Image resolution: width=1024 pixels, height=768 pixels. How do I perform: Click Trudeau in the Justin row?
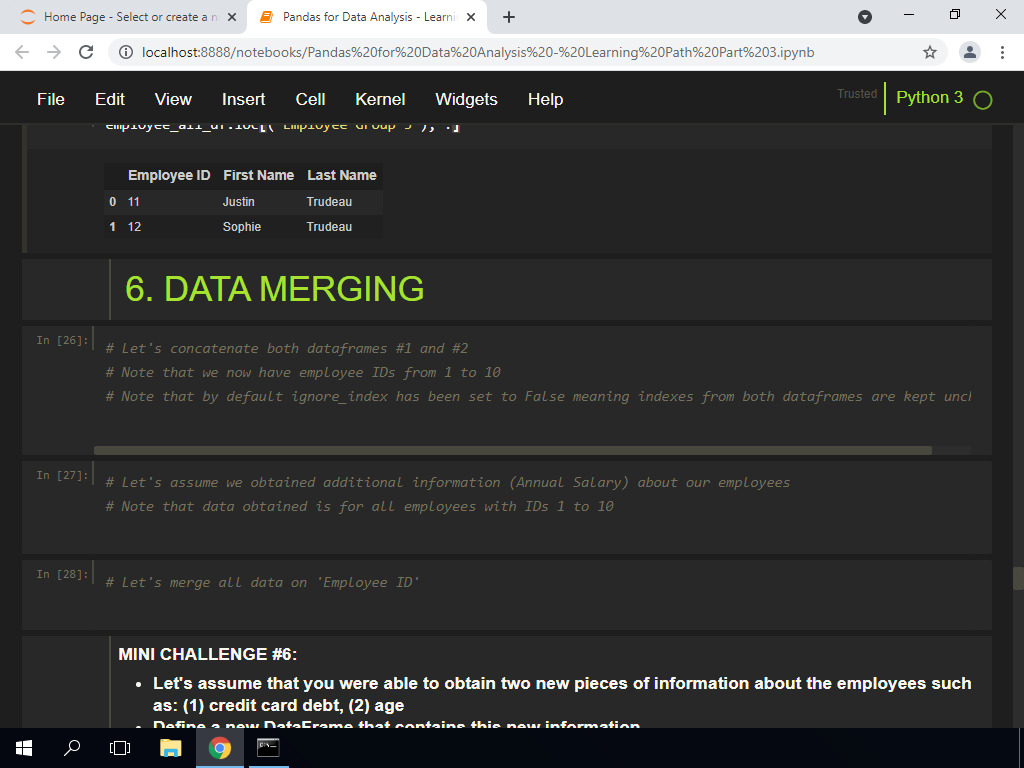(329, 202)
